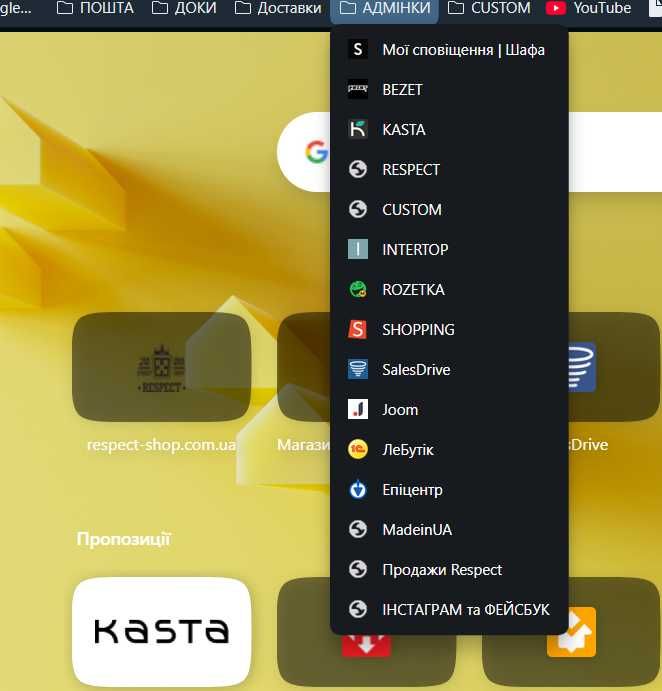The height and width of the screenshot is (691, 662).
Task: Click the Пропозиції heading
Action: click(x=123, y=539)
